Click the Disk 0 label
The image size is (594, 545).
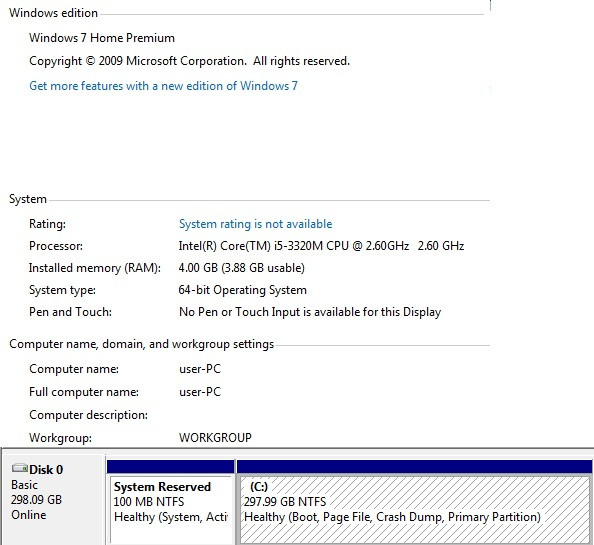pyautogui.click(x=46, y=470)
